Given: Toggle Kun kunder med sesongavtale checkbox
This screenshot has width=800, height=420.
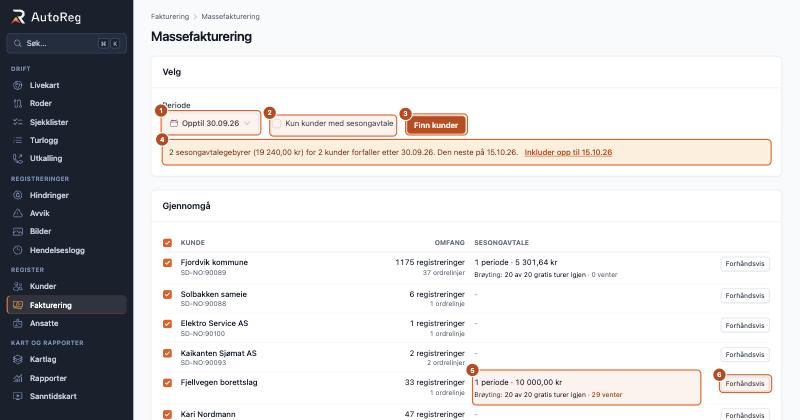Looking at the screenshot, I should tap(277, 123).
